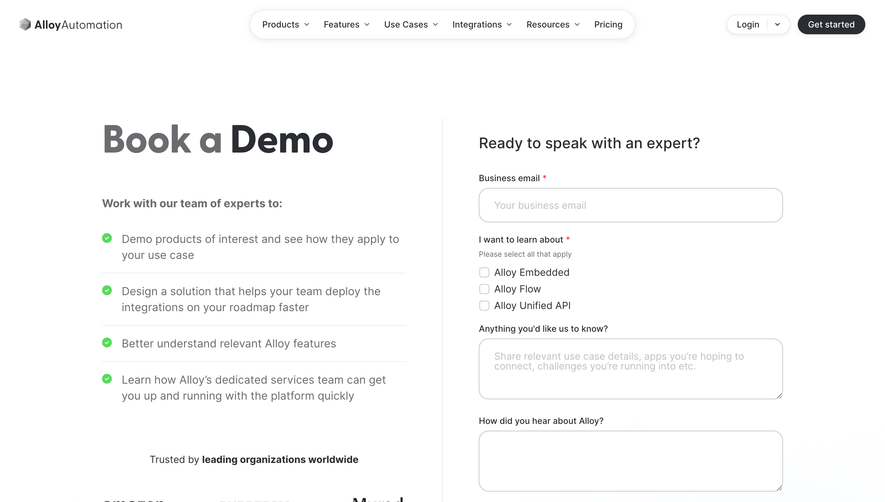This screenshot has height=502, width=885.
Task: Tick the Alloy Unified API checkbox
Action: (484, 305)
